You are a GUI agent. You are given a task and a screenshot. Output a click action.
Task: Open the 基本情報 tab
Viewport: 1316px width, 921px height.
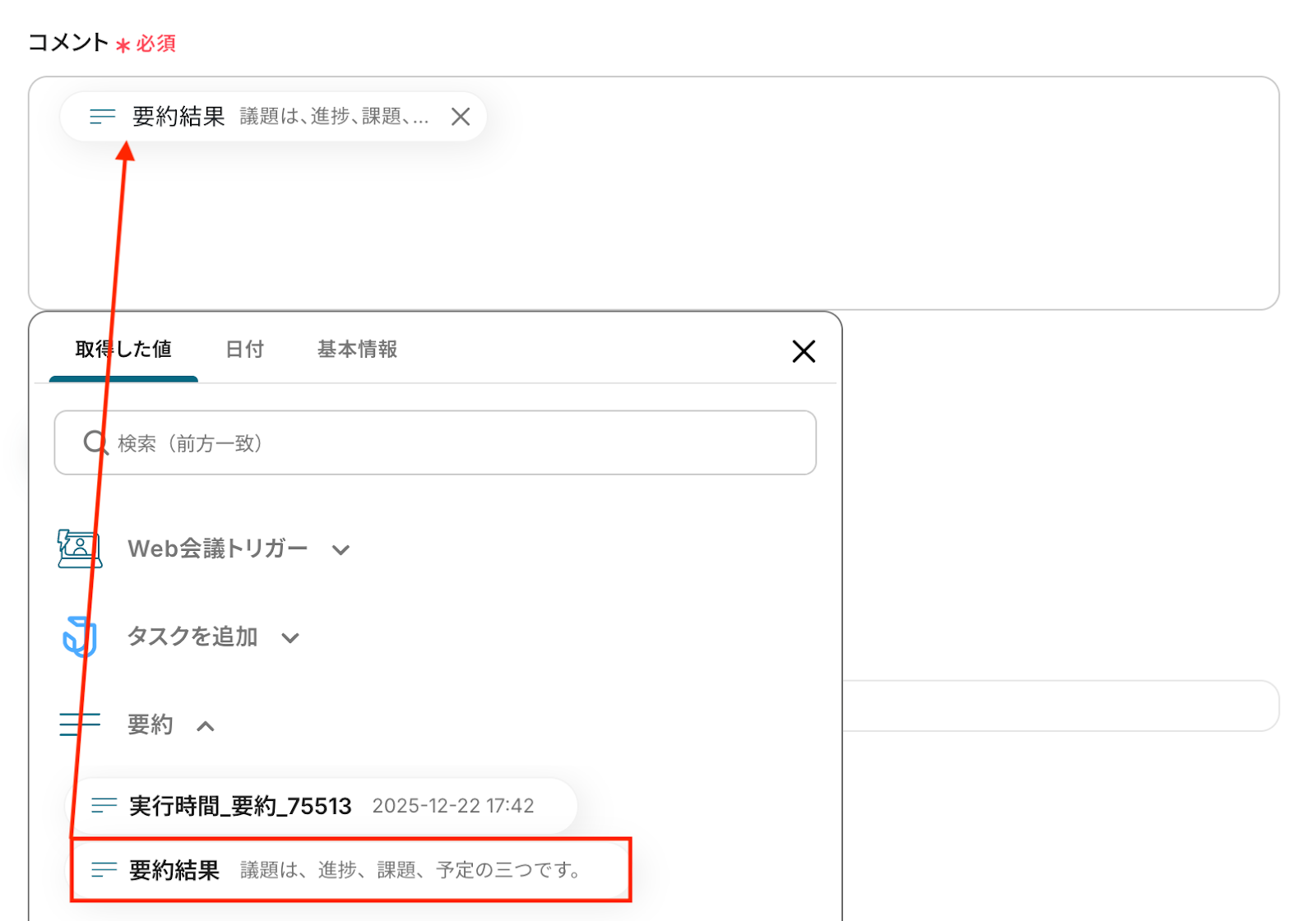pos(357,349)
